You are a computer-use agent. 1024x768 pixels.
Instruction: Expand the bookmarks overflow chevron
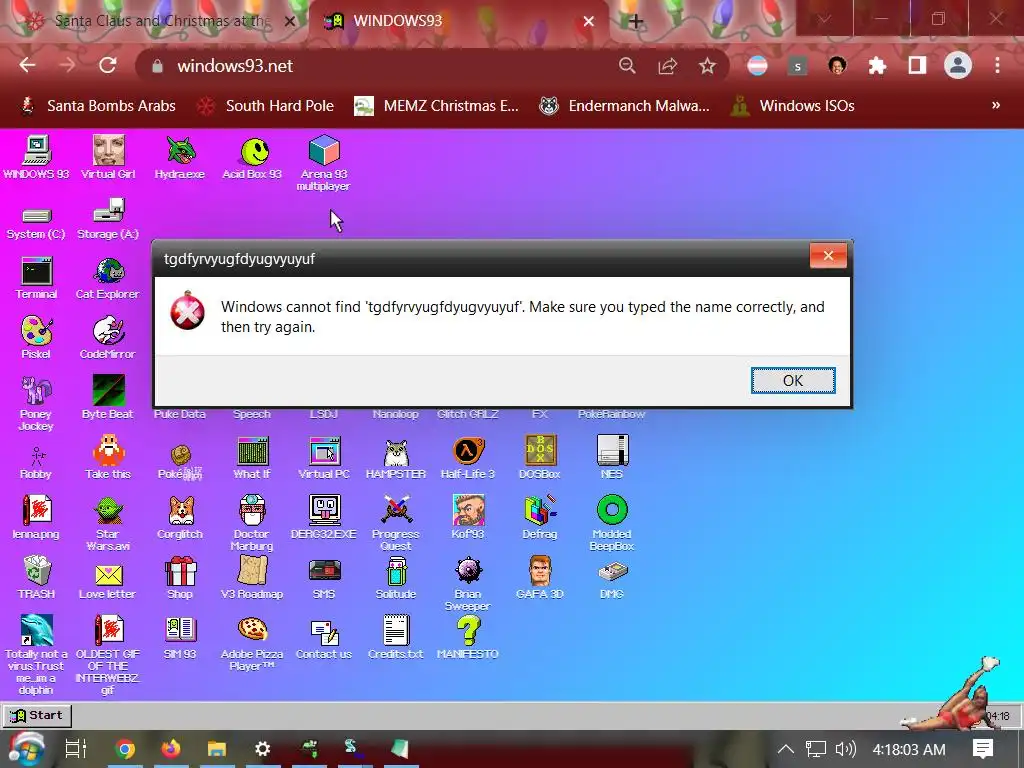tap(995, 105)
